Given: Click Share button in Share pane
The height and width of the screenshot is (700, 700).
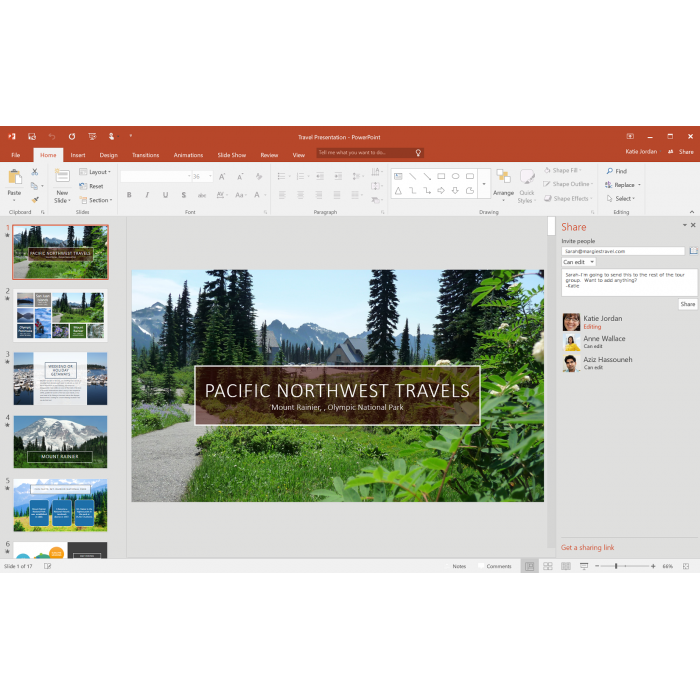Looking at the screenshot, I should (688, 304).
